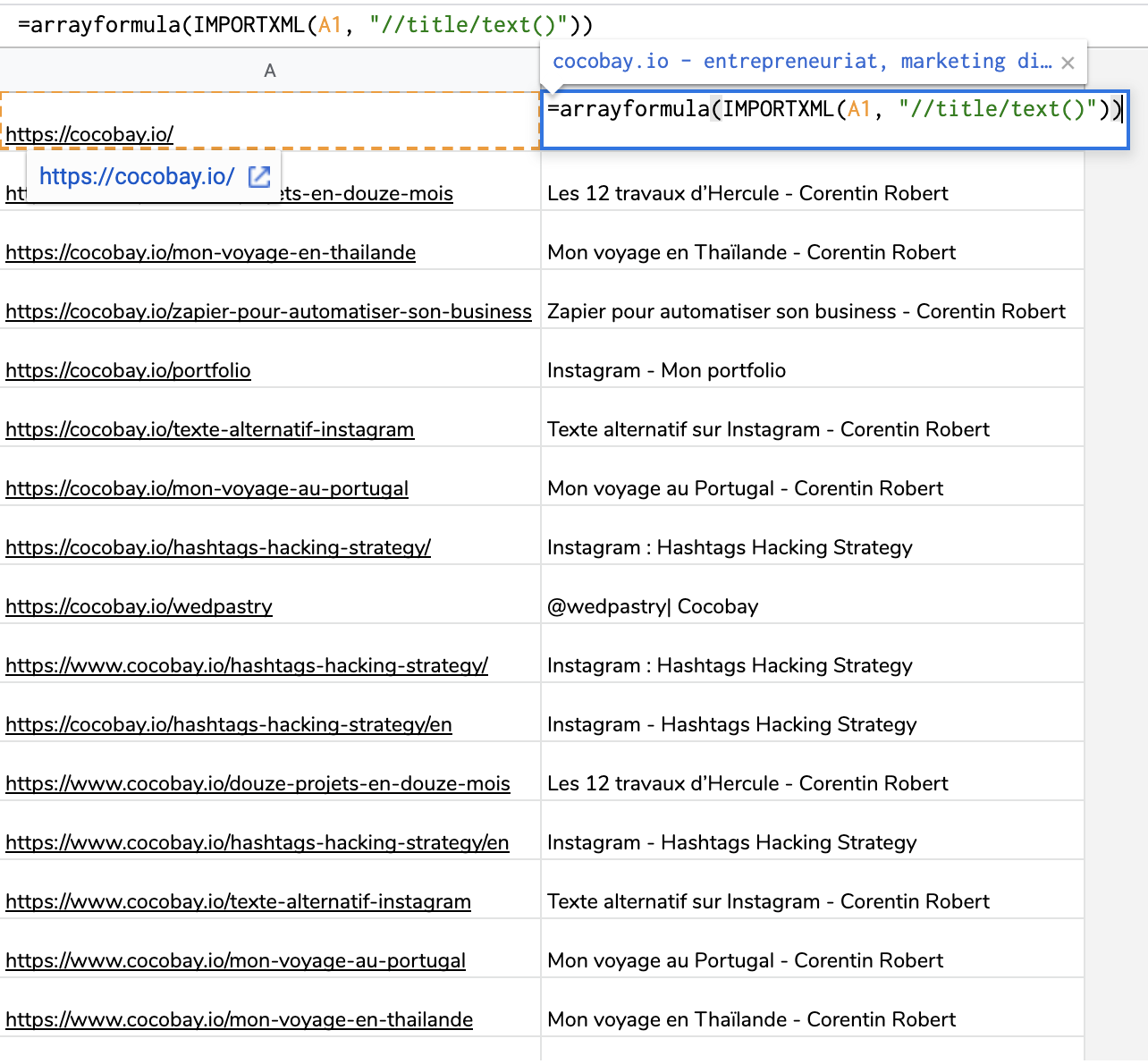Click the formula result preview text in tooltip
Viewport: 1148px width, 1064px height.
(x=802, y=62)
